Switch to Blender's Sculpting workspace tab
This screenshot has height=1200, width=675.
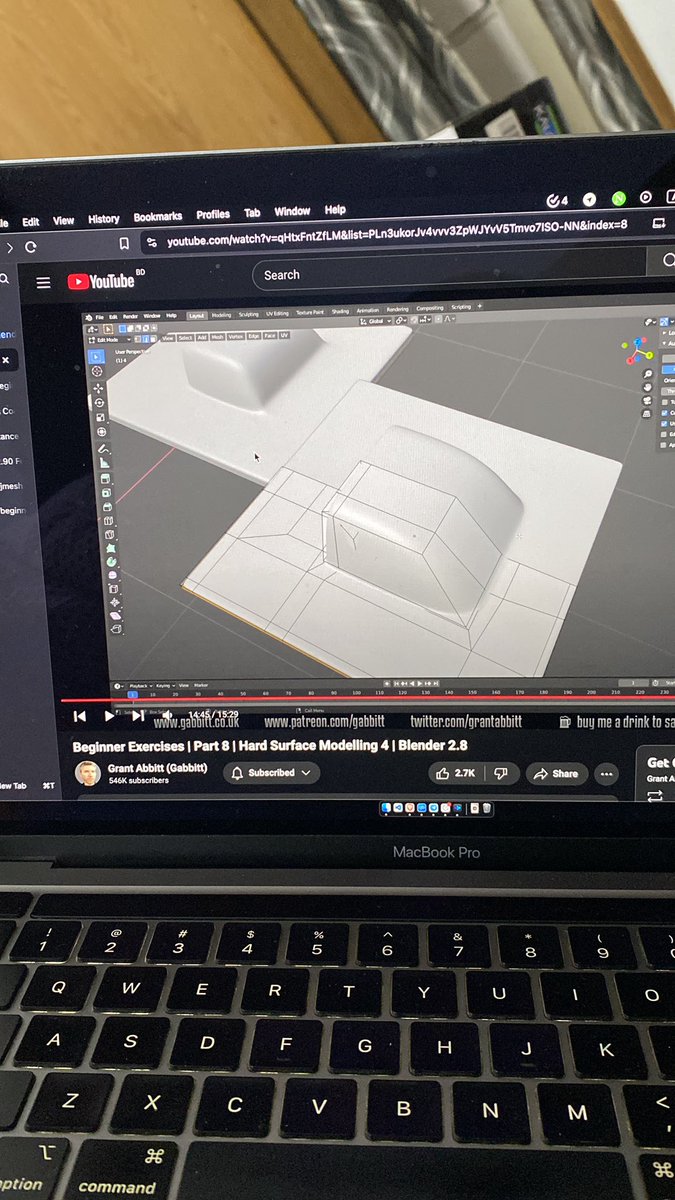[249, 314]
